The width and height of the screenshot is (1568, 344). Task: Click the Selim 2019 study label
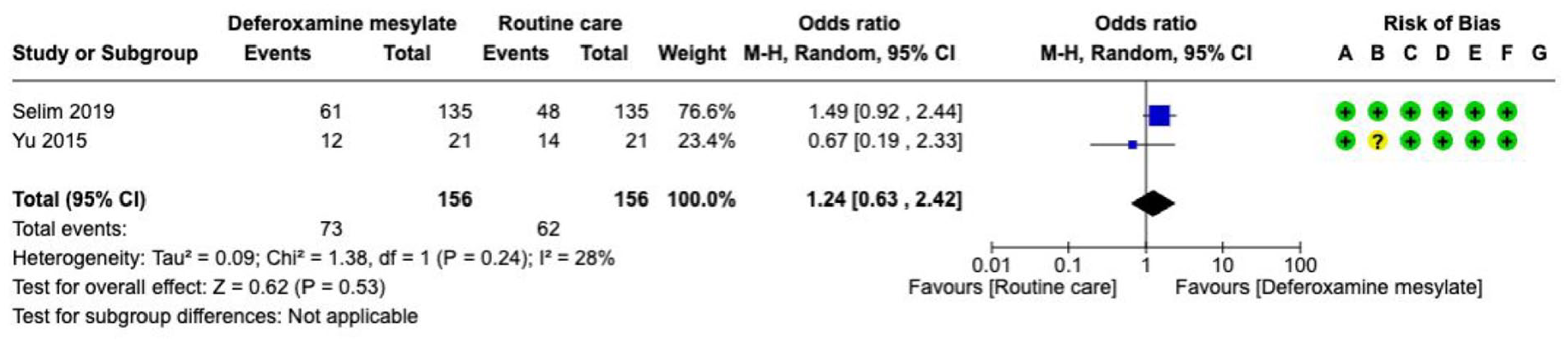(63, 111)
